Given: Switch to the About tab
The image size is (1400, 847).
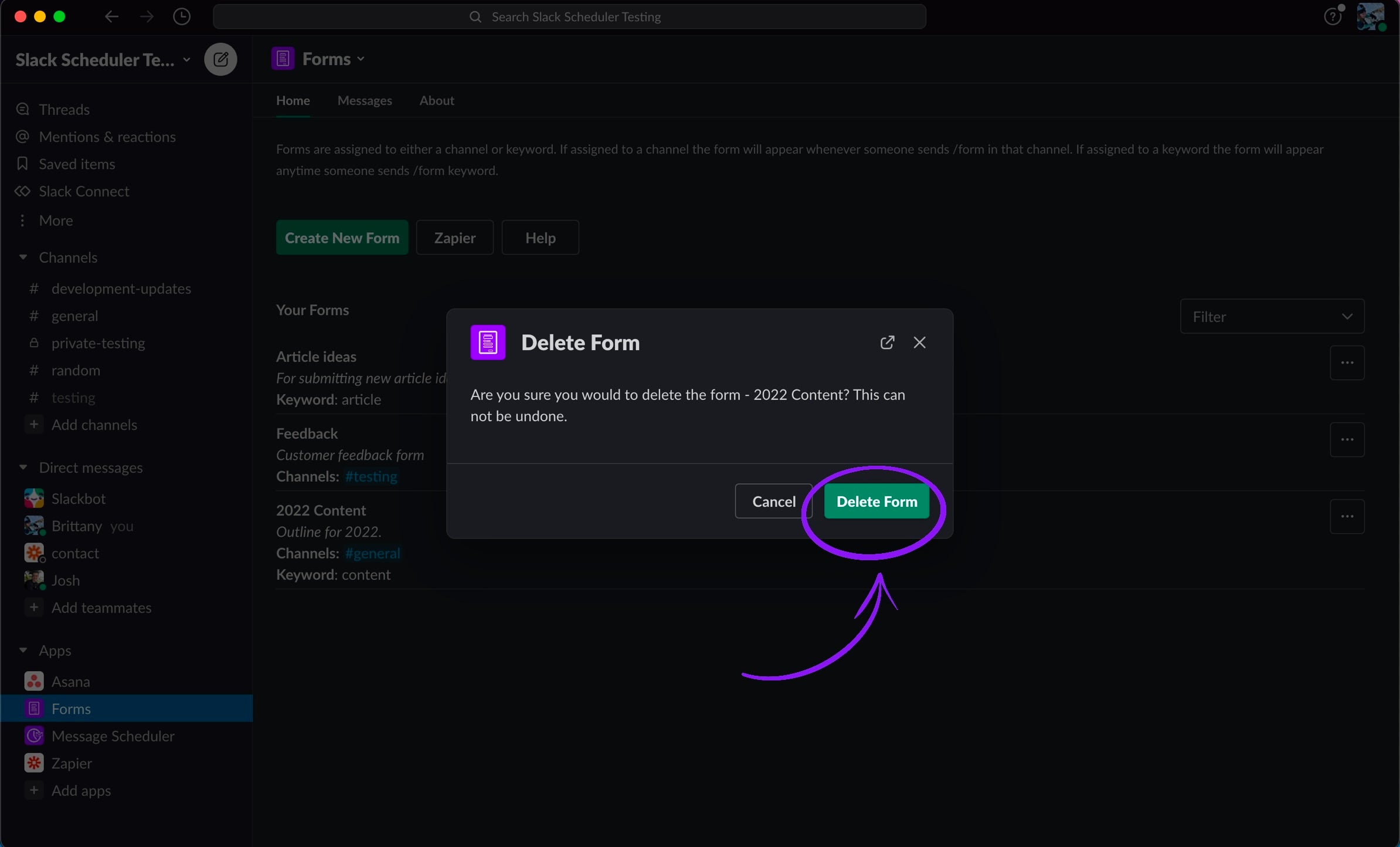Looking at the screenshot, I should click(436, 100).
